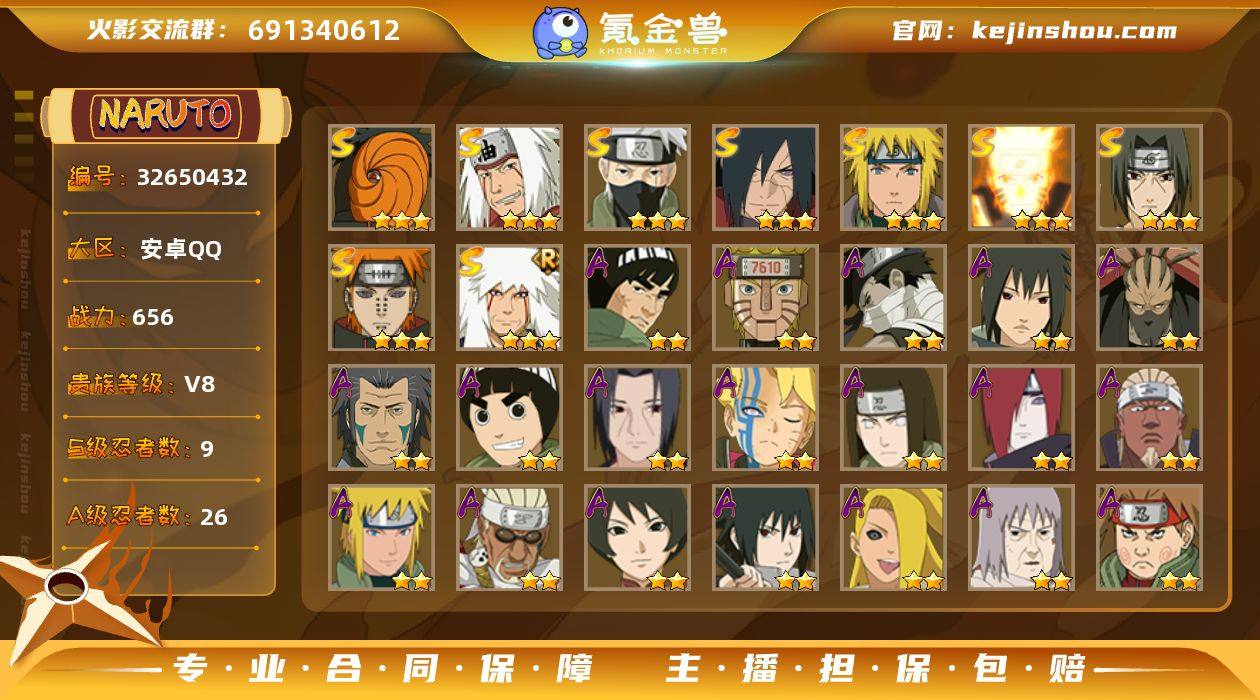
Task: Pick the ninja with 7610 headband
Action: [x=765, y=298]
